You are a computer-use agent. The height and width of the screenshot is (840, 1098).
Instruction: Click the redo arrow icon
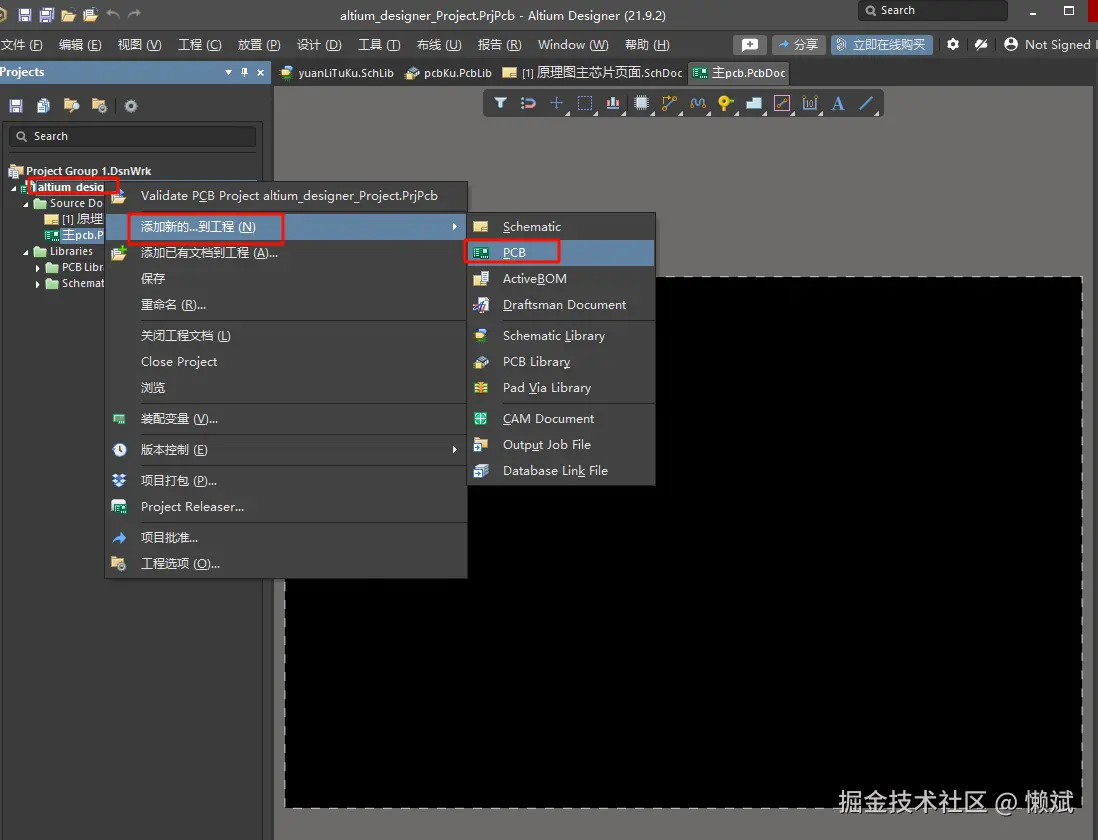(x=134, y=14)
